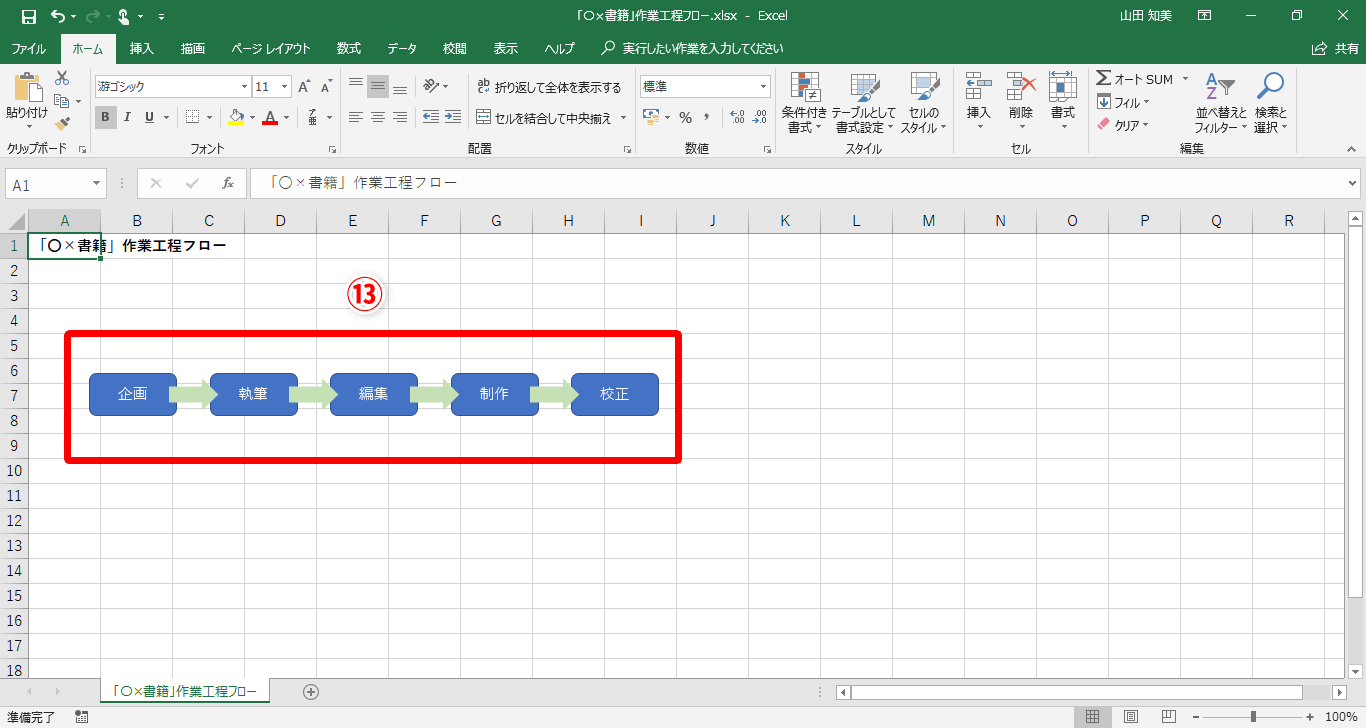The height and width of the screenshot is (728, 1366).
Task: Align text to the left
Action: (x=356, y=117)
